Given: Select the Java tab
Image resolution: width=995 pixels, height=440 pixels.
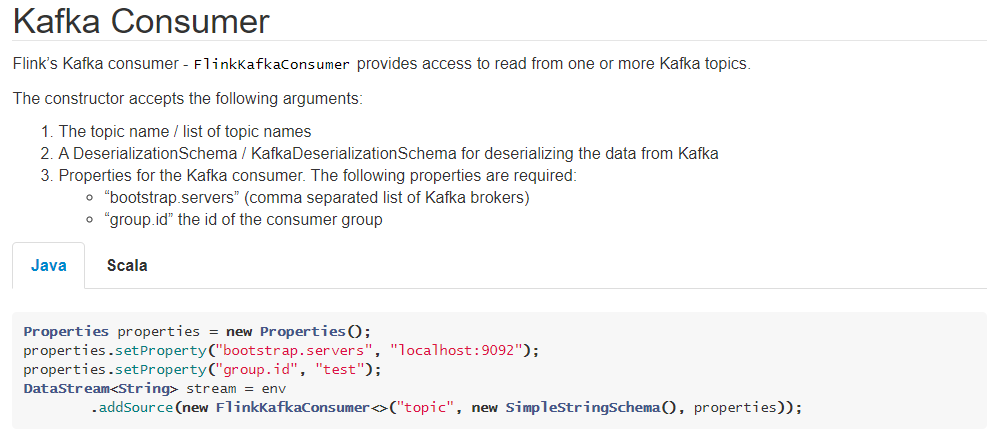Looking at the screenshot, I should point(49,265).
